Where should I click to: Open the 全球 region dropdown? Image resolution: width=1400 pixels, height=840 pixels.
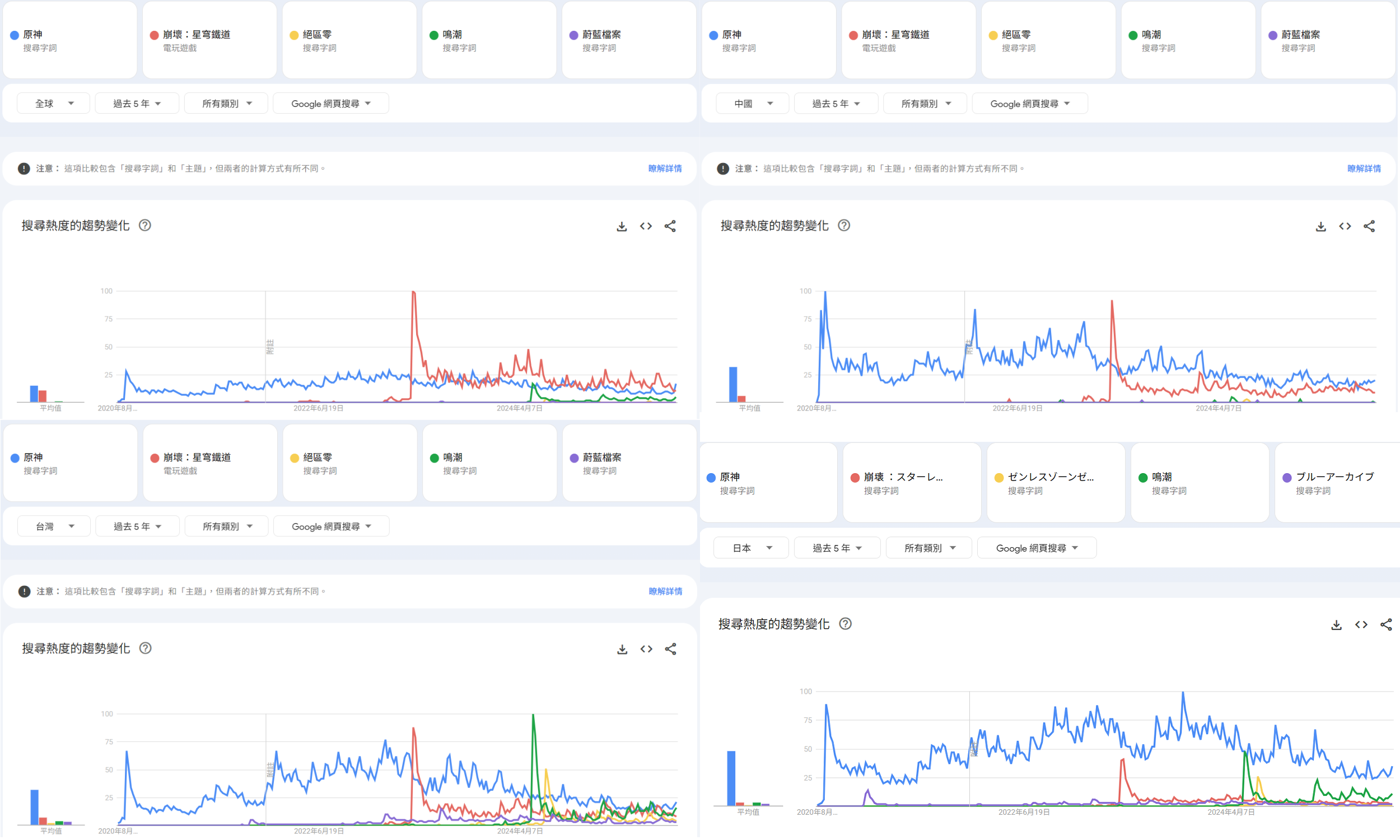tap(53, 104)
